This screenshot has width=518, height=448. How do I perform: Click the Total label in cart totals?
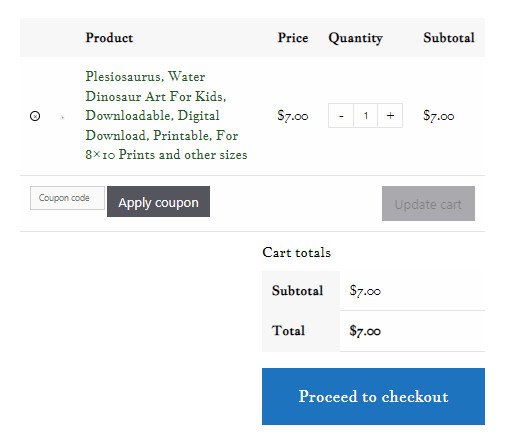288,331
